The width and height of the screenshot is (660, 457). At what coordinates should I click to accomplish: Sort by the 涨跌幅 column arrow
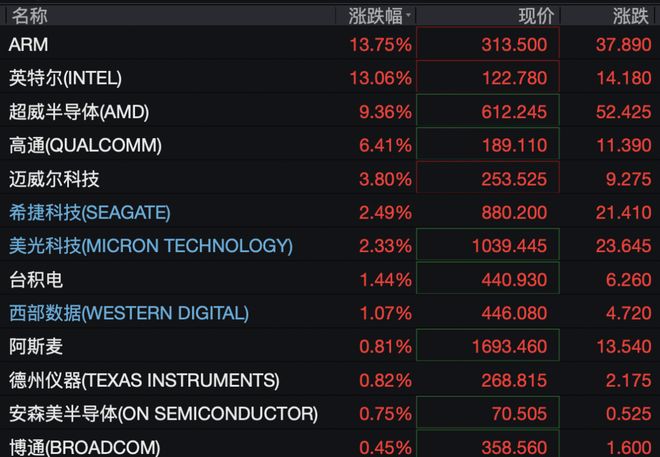[x=408, y=16]
